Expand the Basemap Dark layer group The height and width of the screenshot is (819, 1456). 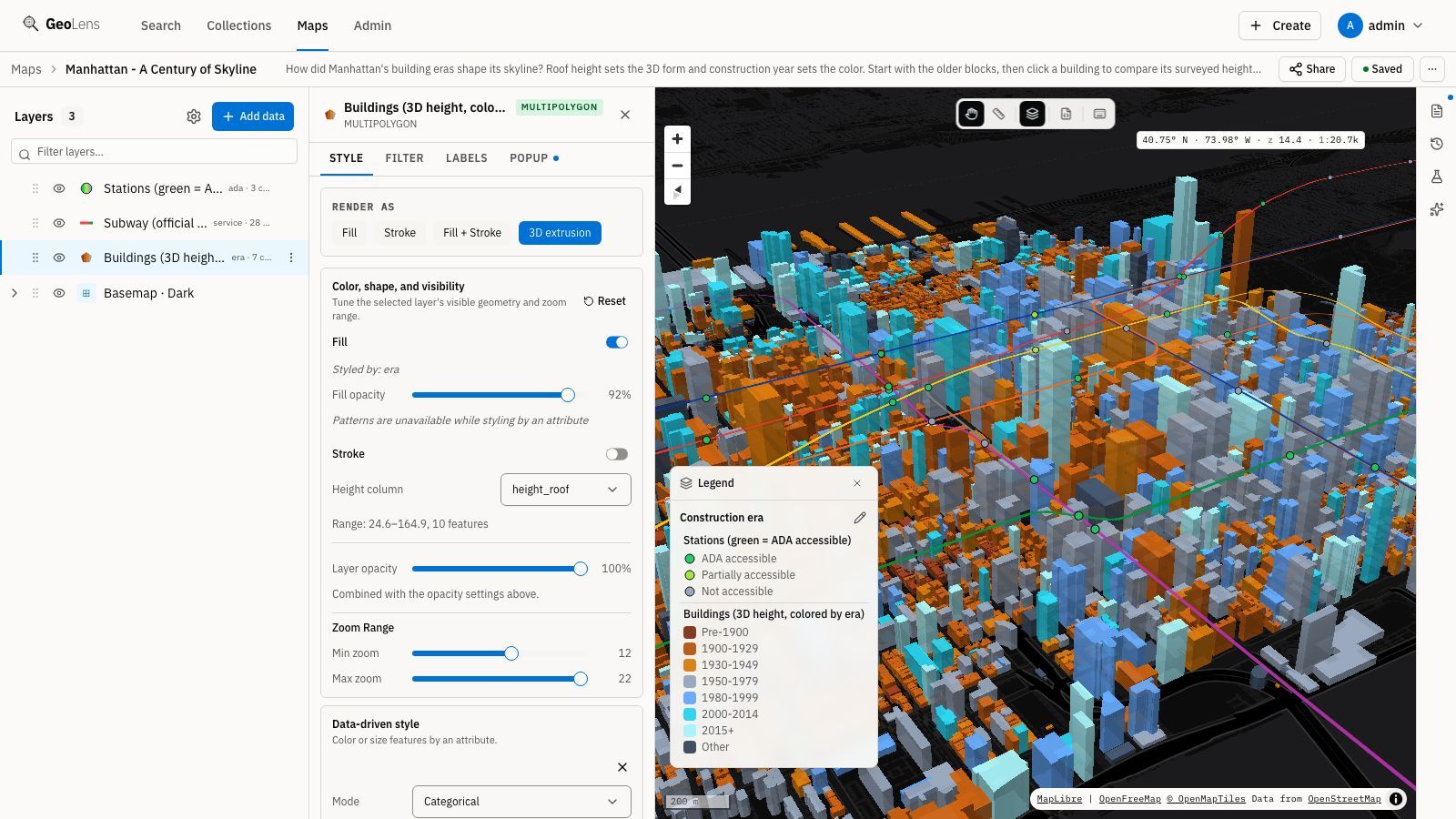[x=14, y=293]
